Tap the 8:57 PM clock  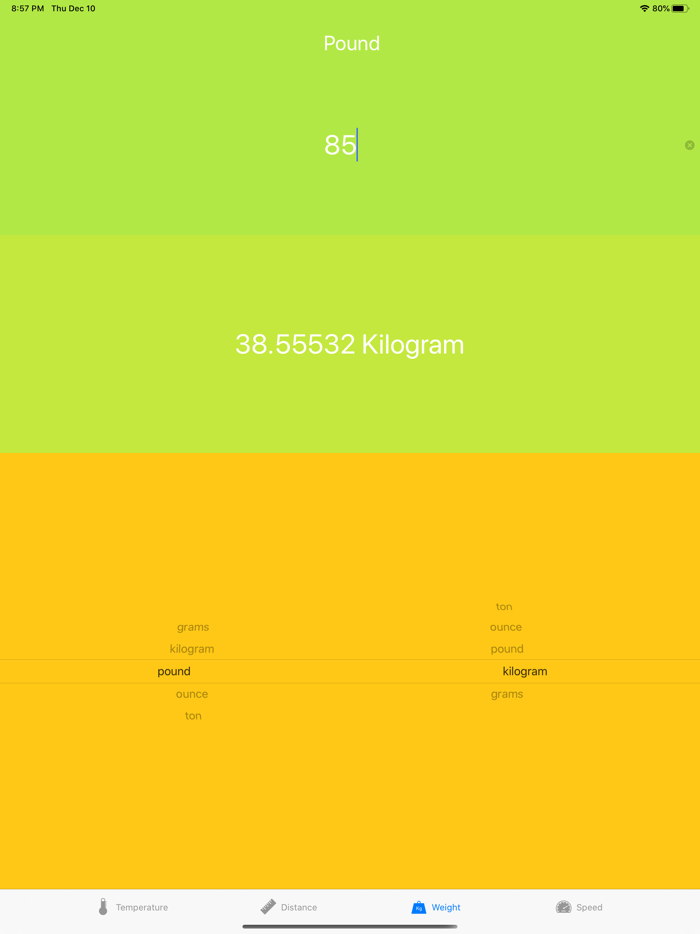pos(27,8)
